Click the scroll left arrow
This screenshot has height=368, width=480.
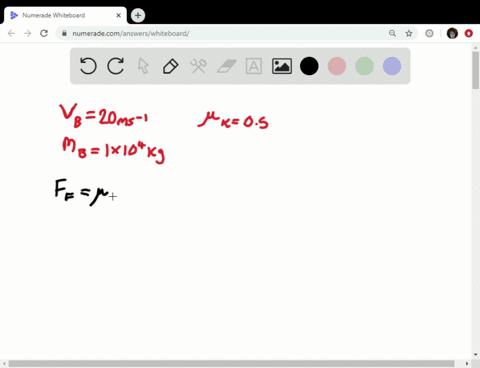4,363
